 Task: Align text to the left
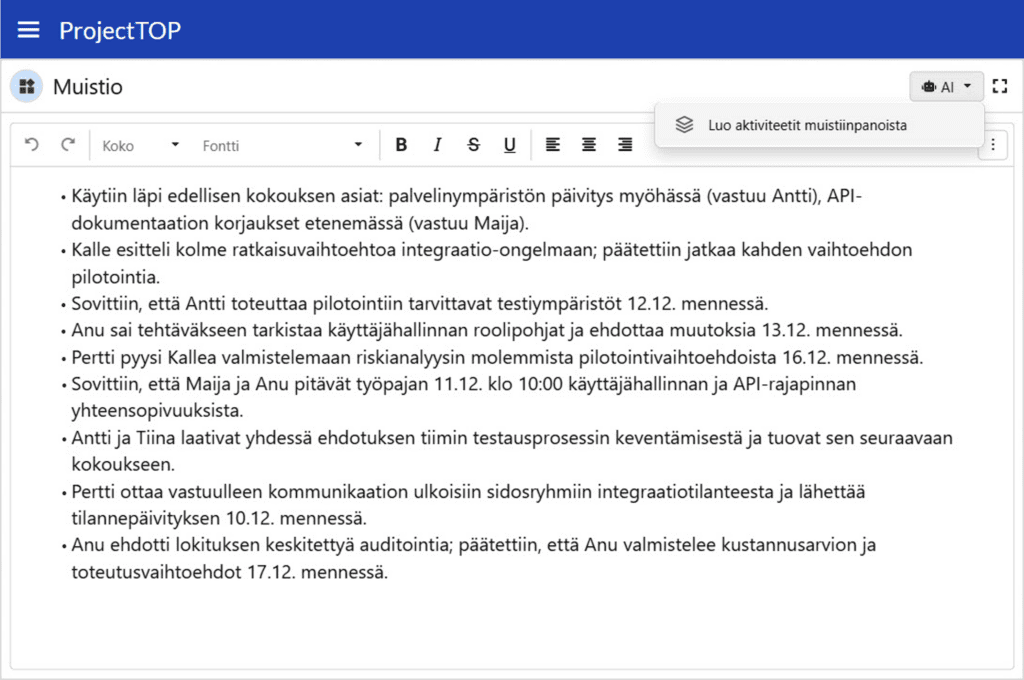click(x=553, y=145)
